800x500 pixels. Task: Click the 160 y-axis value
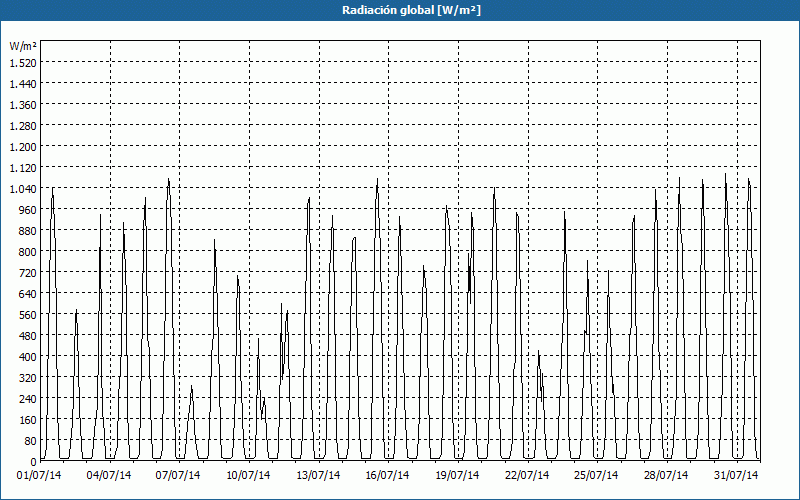tap(28, 419)
